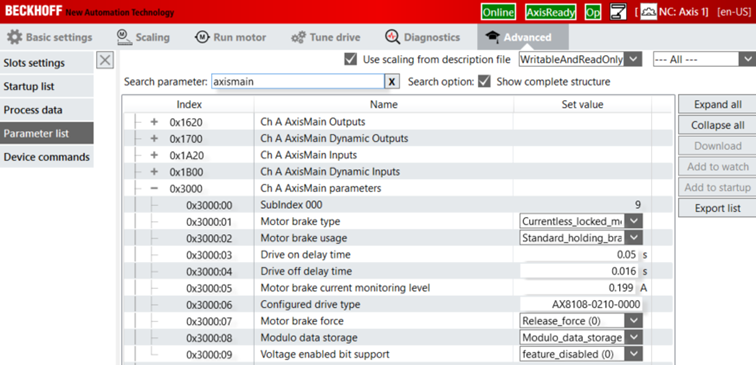This screenshot has height=365, width=756.
Task: Select the SubIndex 000 row
Action: click(x=397, y=205)
